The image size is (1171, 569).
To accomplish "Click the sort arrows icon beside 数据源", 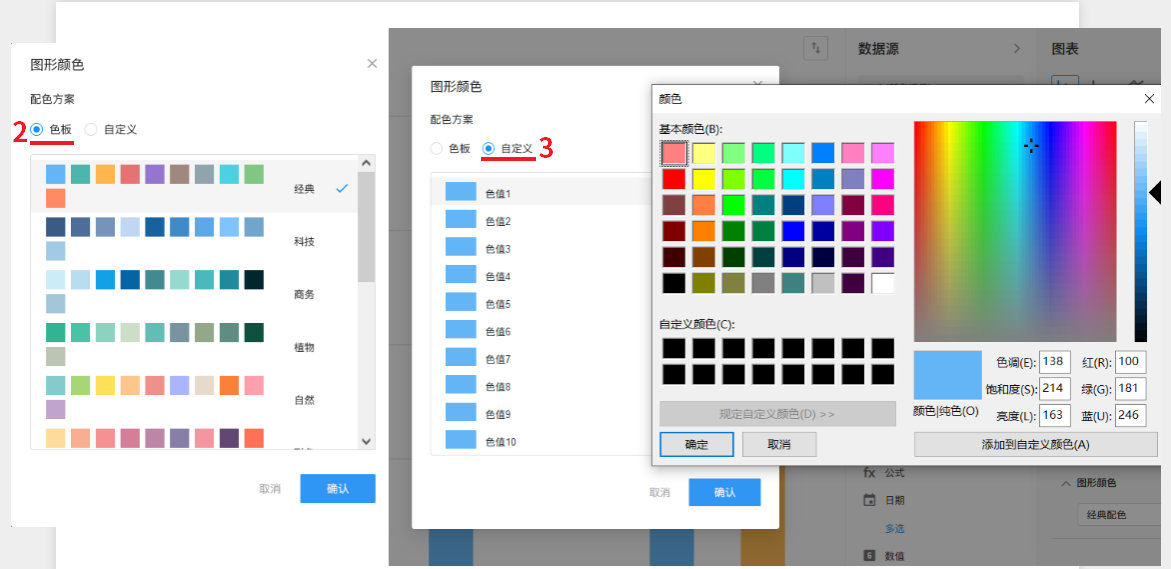I will tap(817, 48).
